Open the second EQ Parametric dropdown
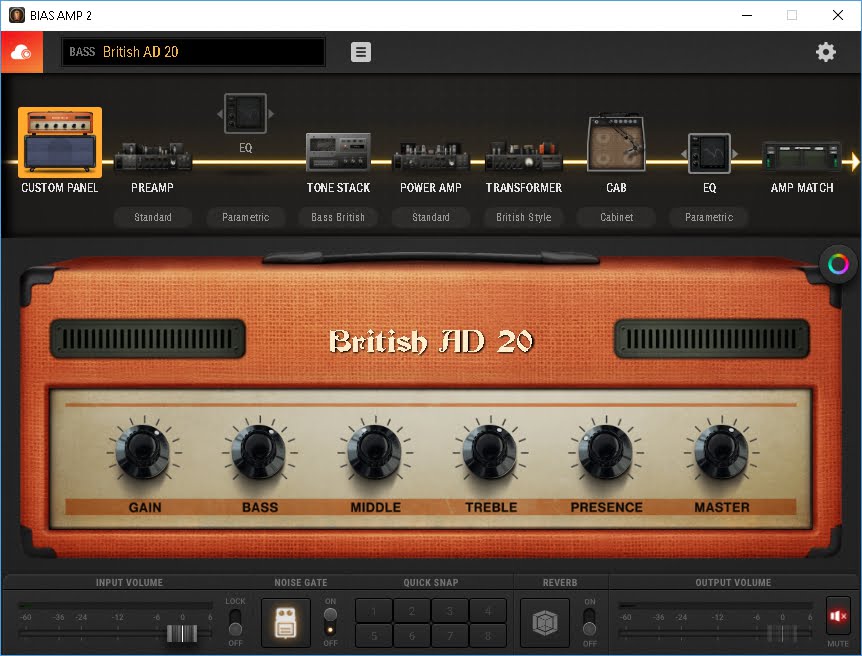The image size is (862, 656). pos(709,217)
